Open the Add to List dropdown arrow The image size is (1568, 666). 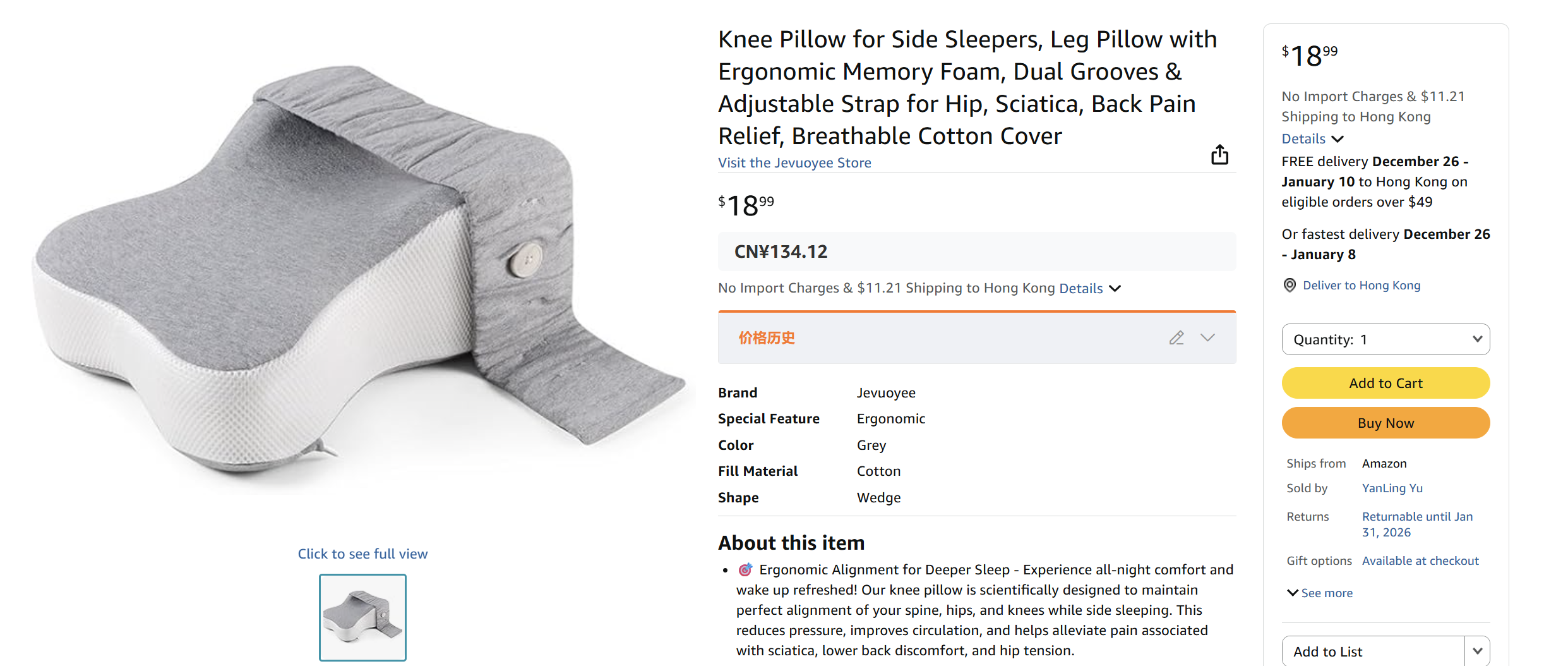[x=1477, y=650]
